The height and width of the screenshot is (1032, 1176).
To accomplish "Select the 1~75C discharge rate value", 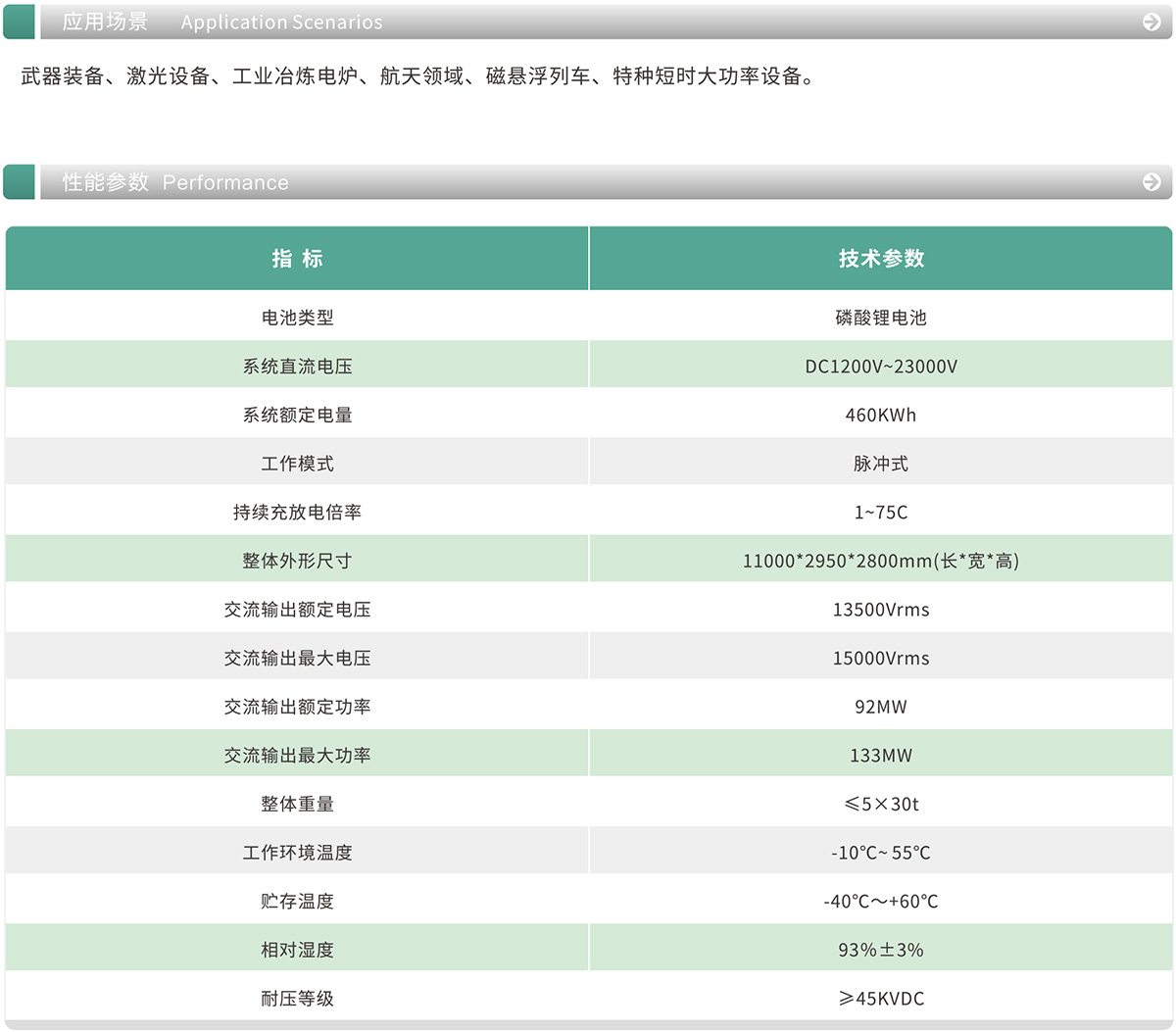I will tap(881, 513).
